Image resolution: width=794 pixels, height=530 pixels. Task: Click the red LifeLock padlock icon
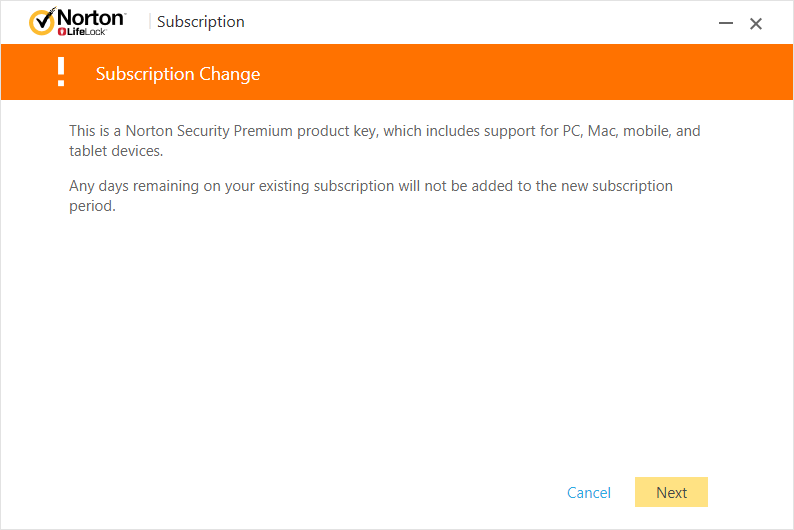tap(62, 32)
